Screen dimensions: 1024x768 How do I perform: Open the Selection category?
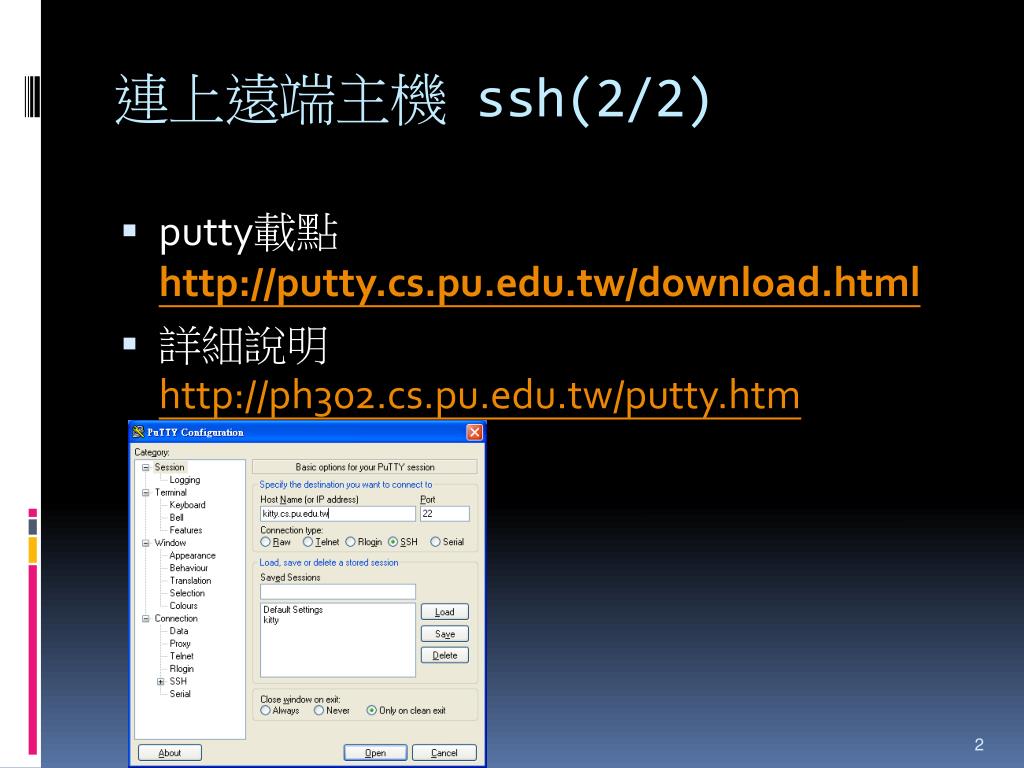187,593
